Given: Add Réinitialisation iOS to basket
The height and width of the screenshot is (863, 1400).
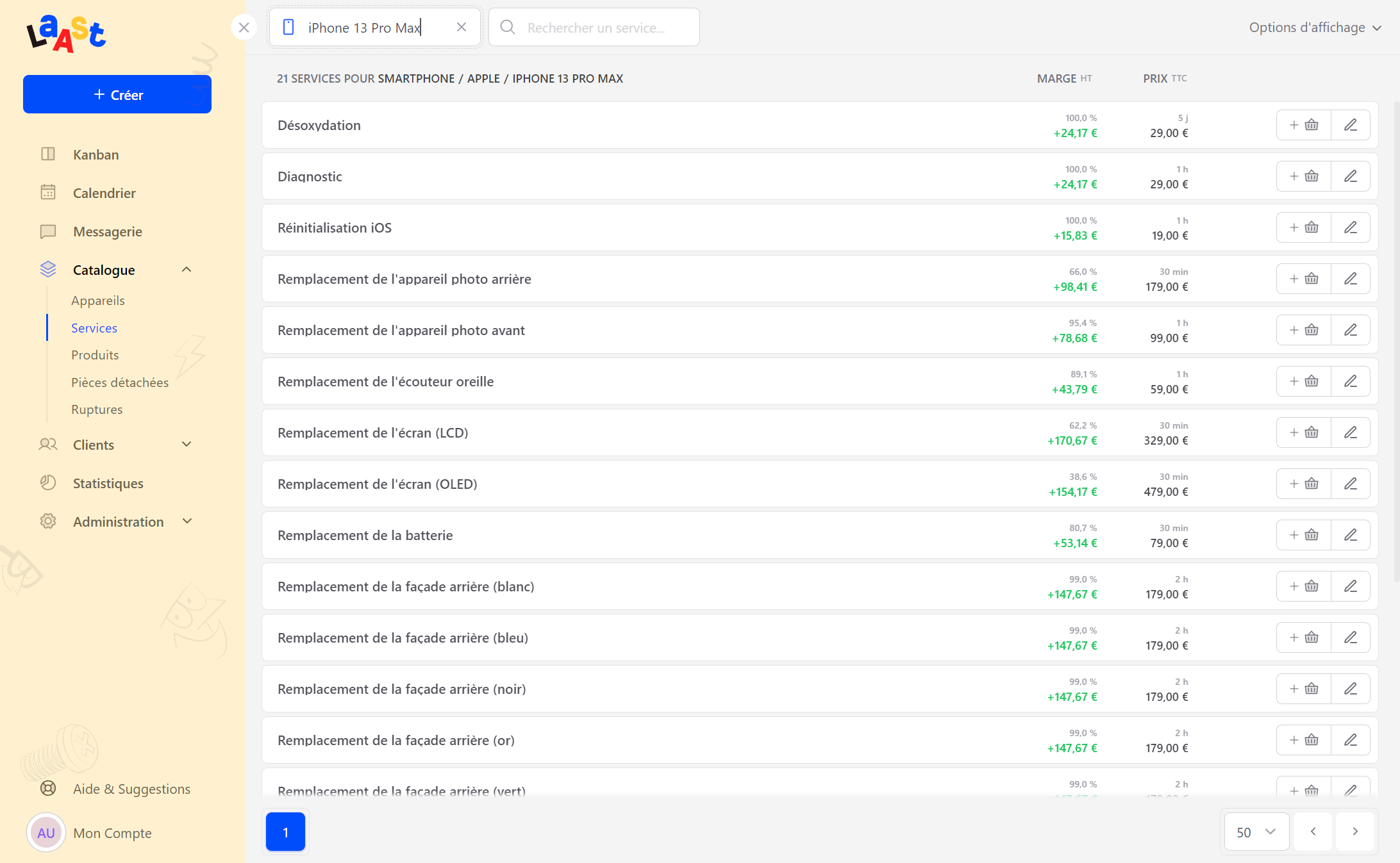Looking at the screenshot, I should click(x=1304, y=227).
